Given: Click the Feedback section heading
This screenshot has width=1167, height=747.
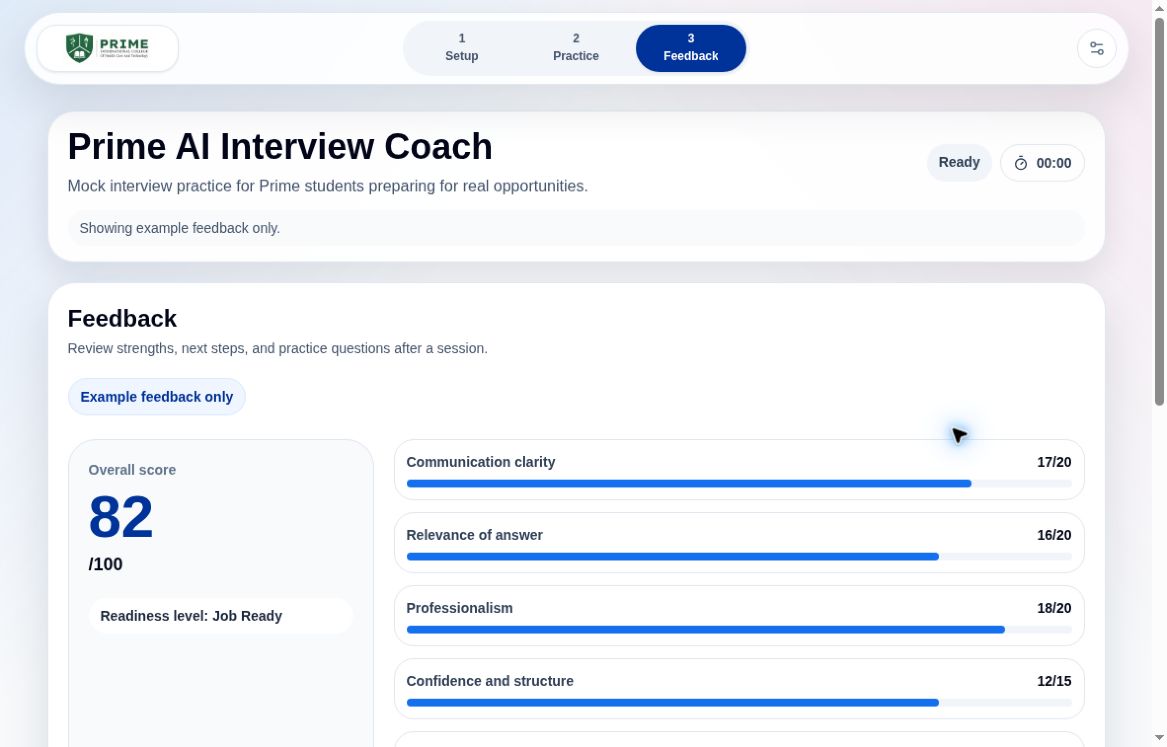Looking at the screenshot, I should [122, 318].
